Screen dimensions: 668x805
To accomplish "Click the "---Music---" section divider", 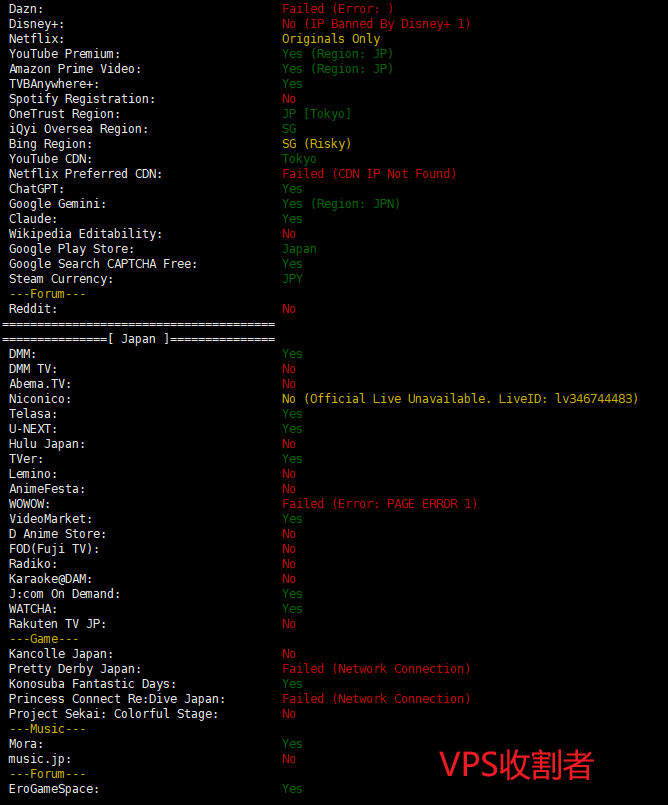I will click(x=47, y=729).
